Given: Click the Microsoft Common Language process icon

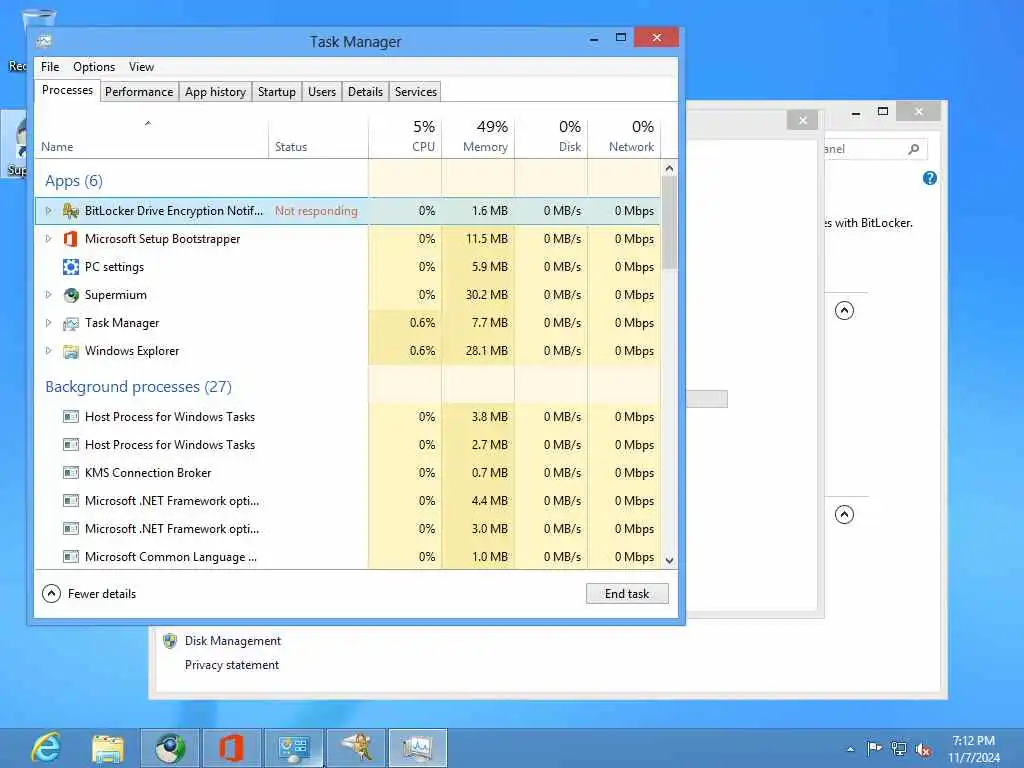Looking at the screenshot, I should coord(71,557).
